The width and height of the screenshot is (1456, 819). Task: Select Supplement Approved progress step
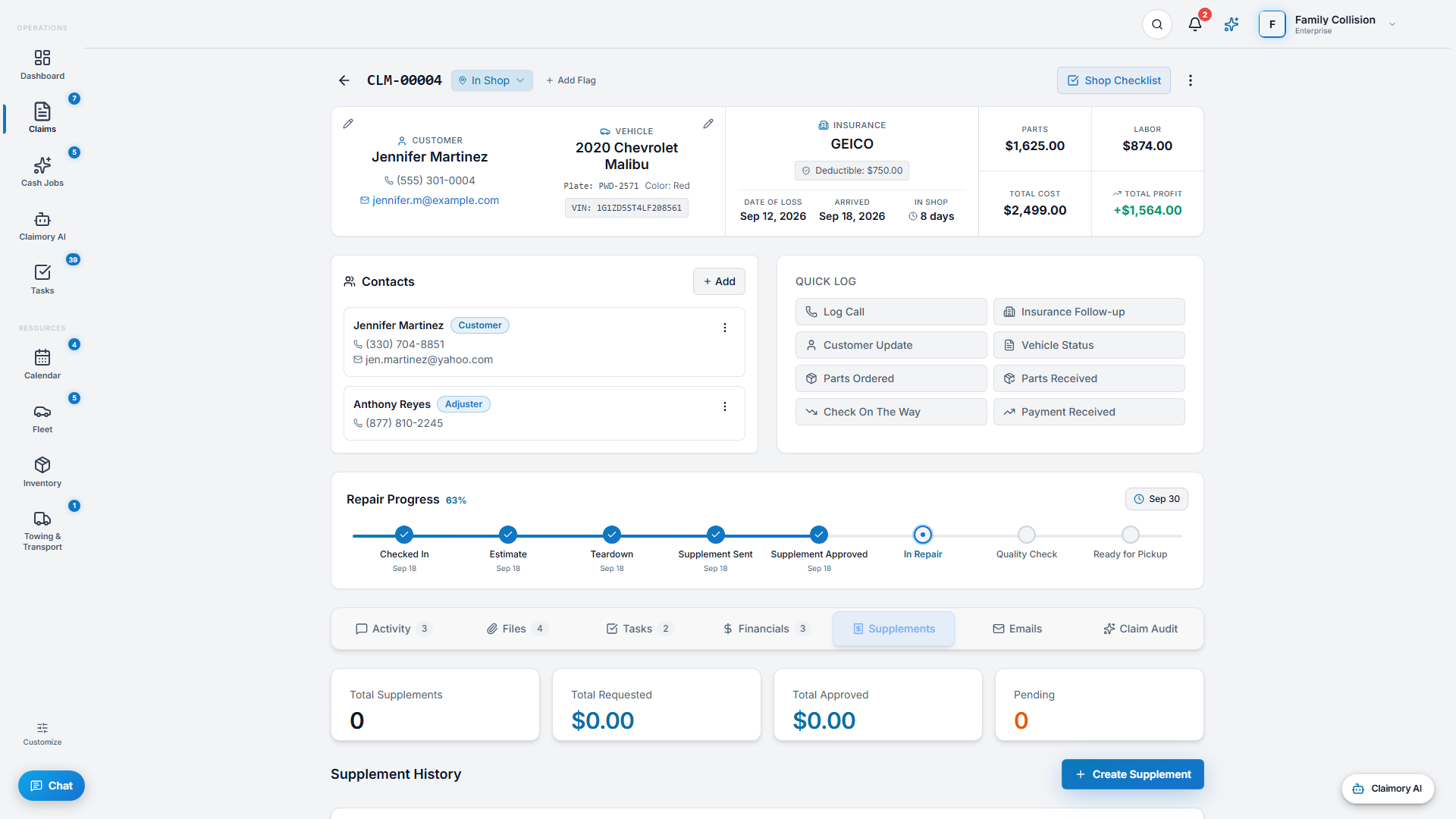click(x=819, y=535)
